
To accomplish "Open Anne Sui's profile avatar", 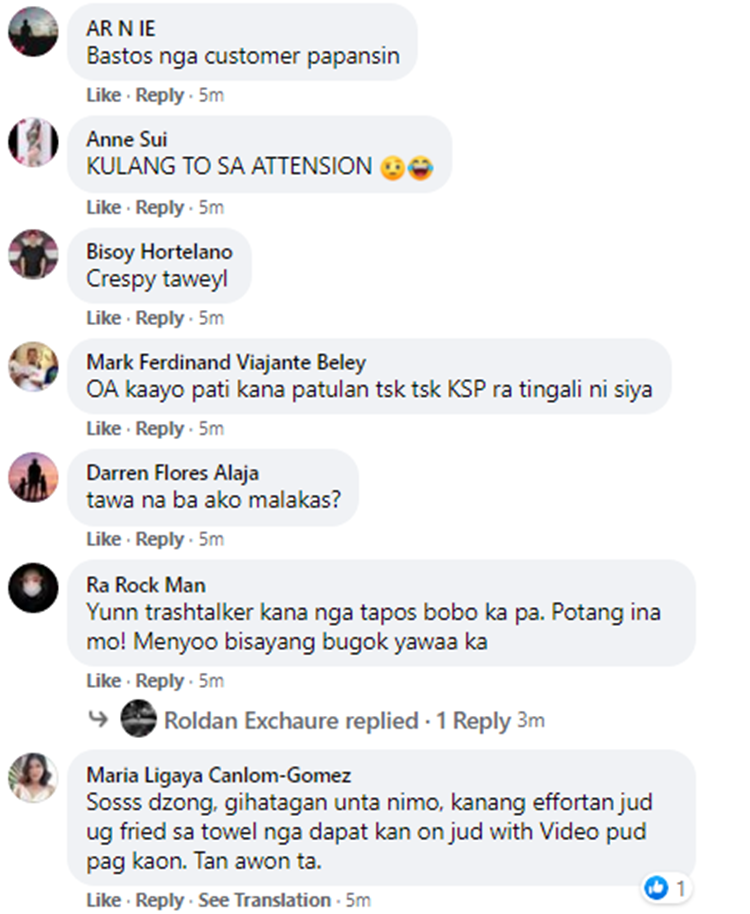I will [33, 142].
